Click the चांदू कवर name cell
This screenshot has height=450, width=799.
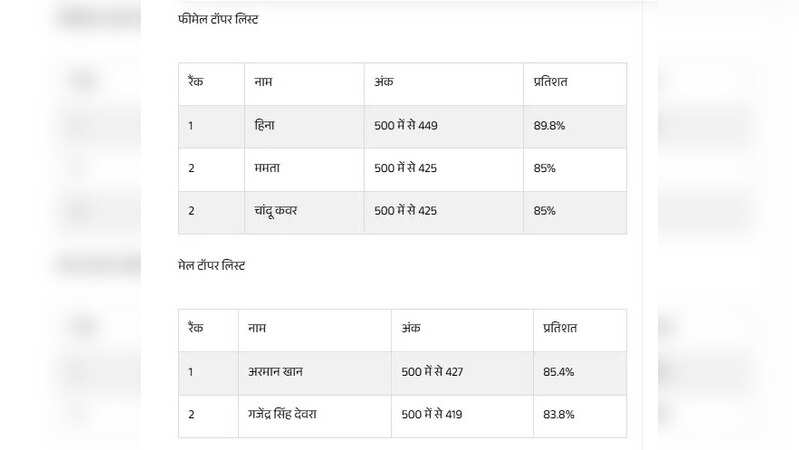[277, 211]
